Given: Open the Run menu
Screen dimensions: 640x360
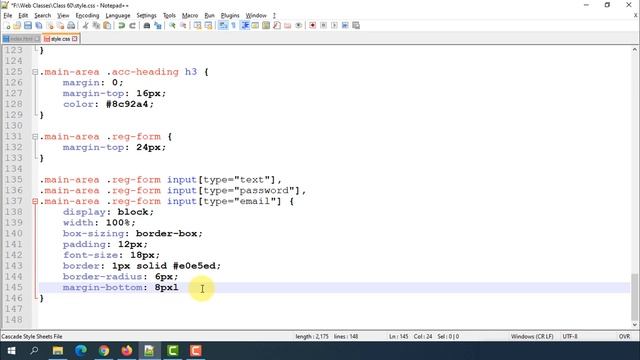Looking at the screenshot, I should 209,16.
